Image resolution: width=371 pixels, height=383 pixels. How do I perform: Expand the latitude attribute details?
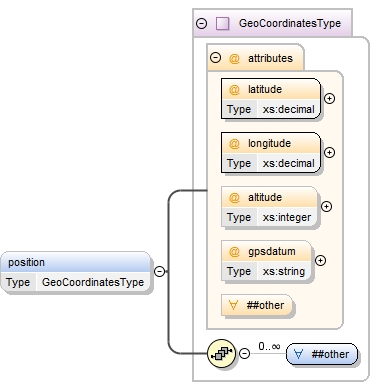click(x=329, y=99)
